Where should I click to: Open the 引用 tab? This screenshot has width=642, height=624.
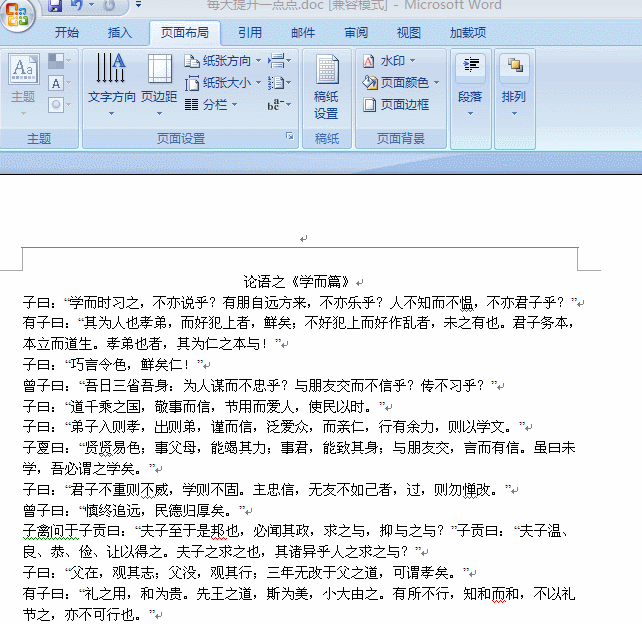[250, 32]
